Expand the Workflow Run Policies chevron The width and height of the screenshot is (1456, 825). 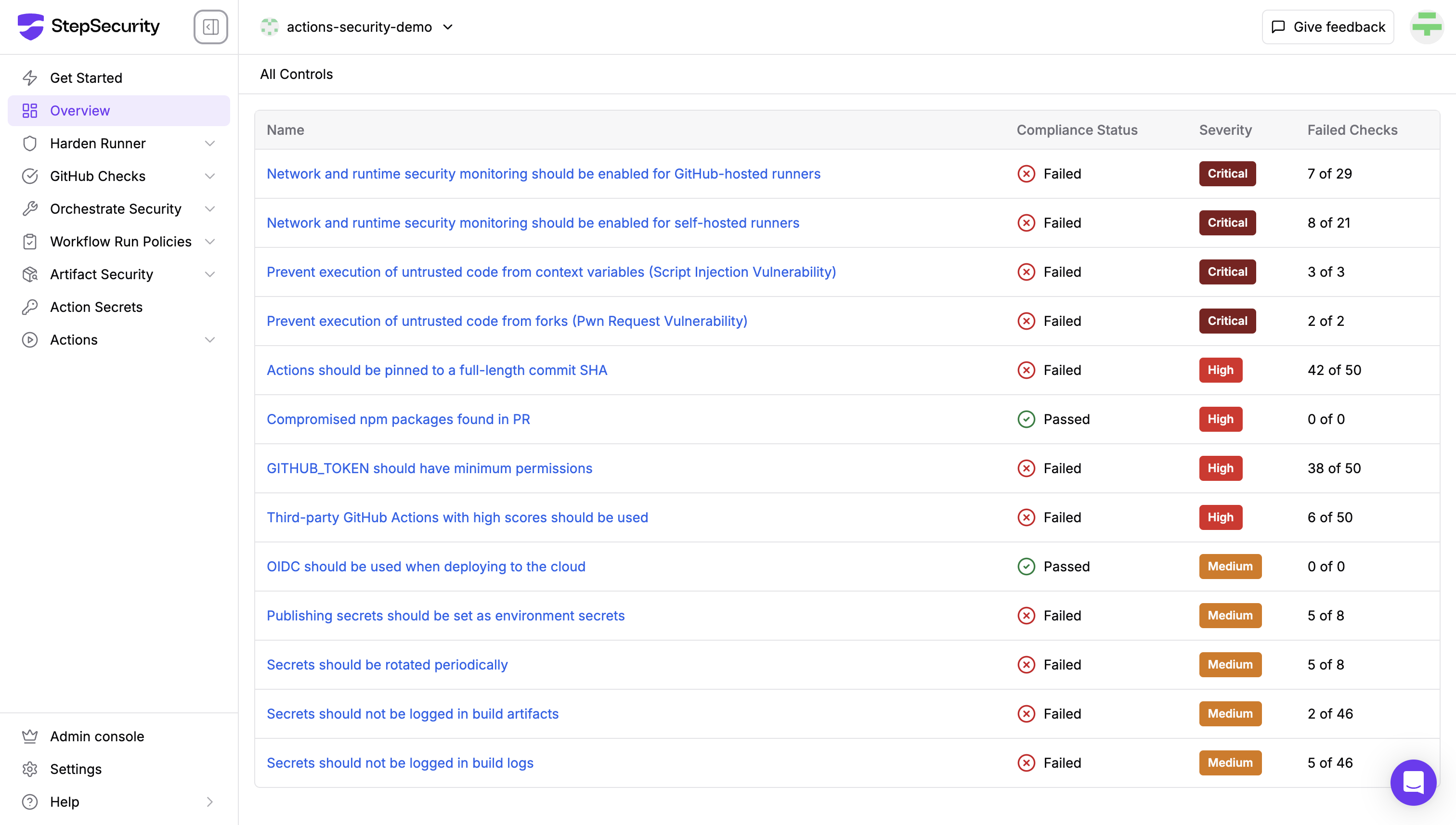[210, 241]
